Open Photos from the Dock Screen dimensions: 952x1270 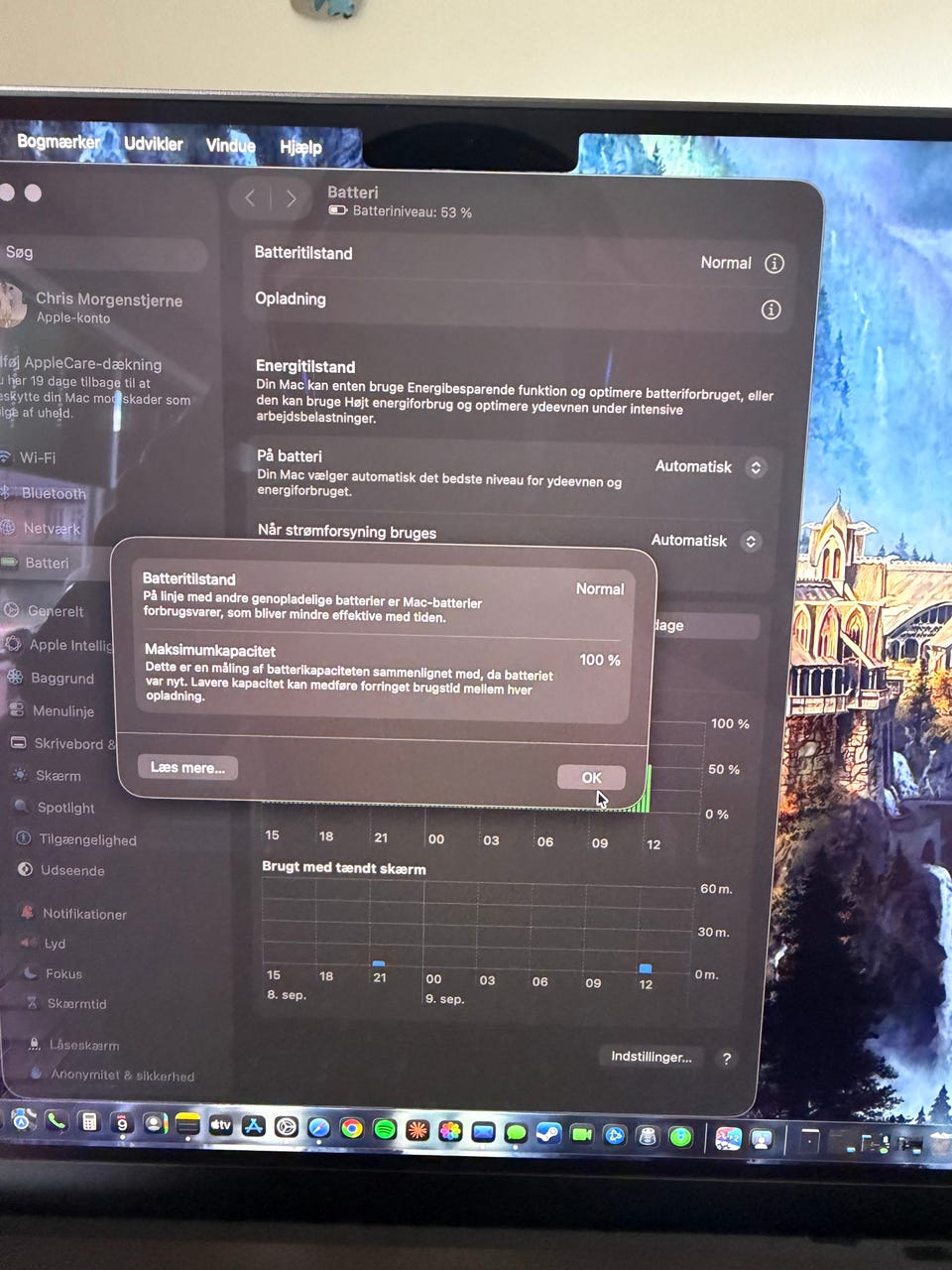pos(450,1131)
